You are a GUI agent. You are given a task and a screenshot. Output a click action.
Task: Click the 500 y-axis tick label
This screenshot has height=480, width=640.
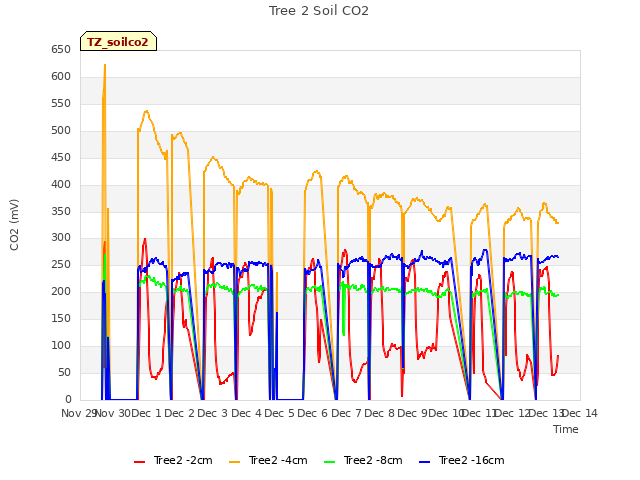point(61,130)
